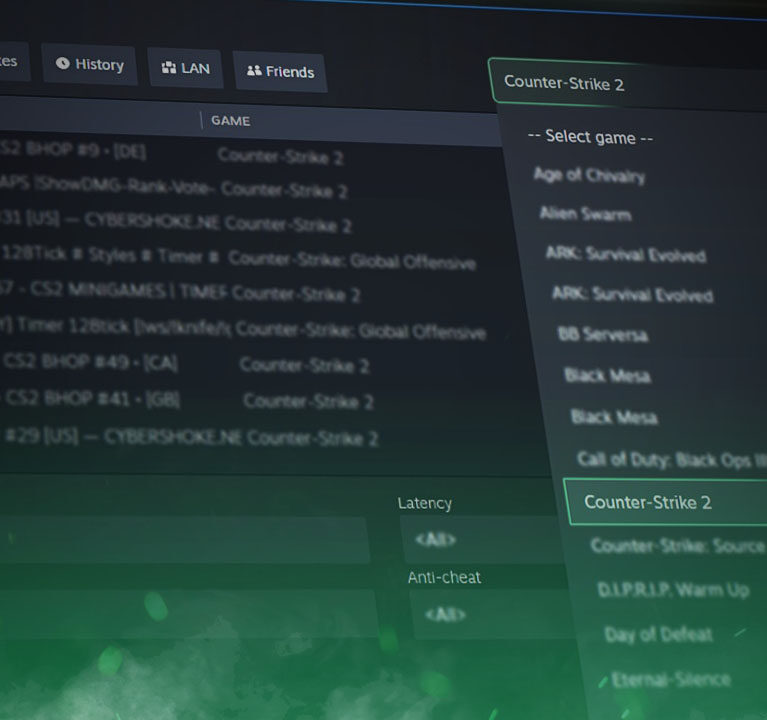Open the Anti-cheat <All> dropdown

(x=492, y=615)
